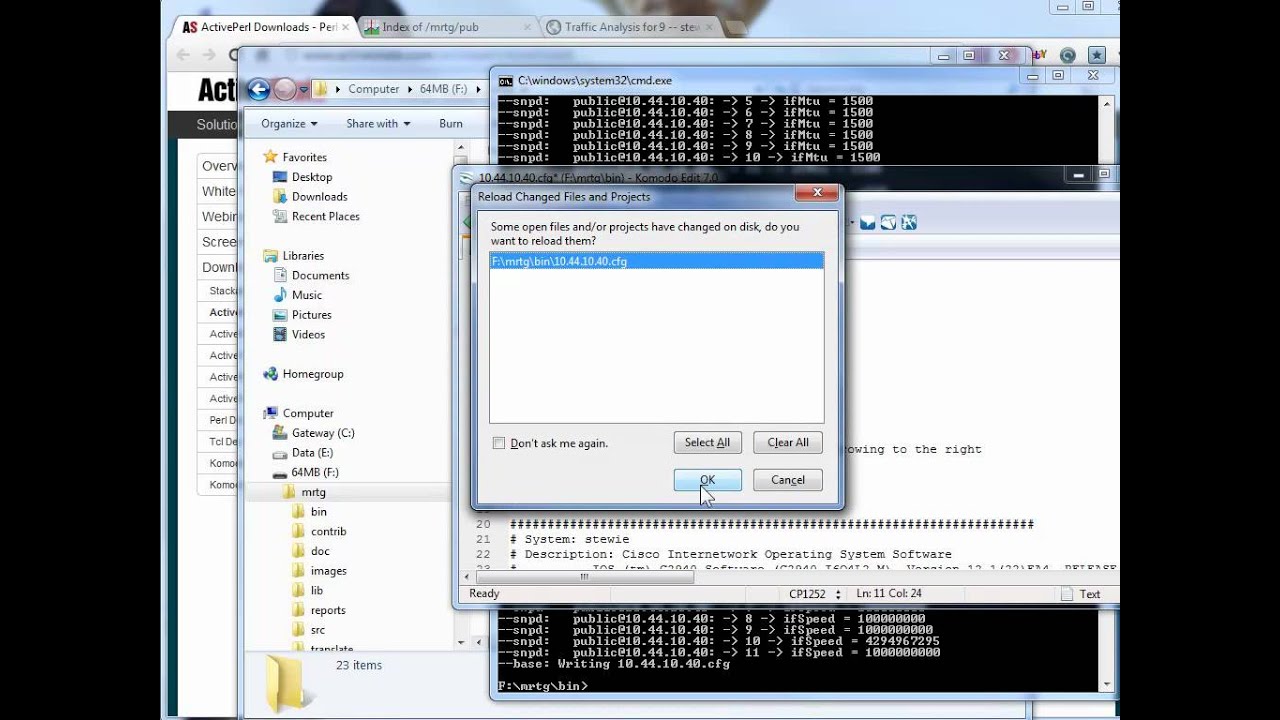Screen dimensions: 1280x720
Task: Click the Explorer navigation pane scroll-down arrow
Action: coord(461,642)
